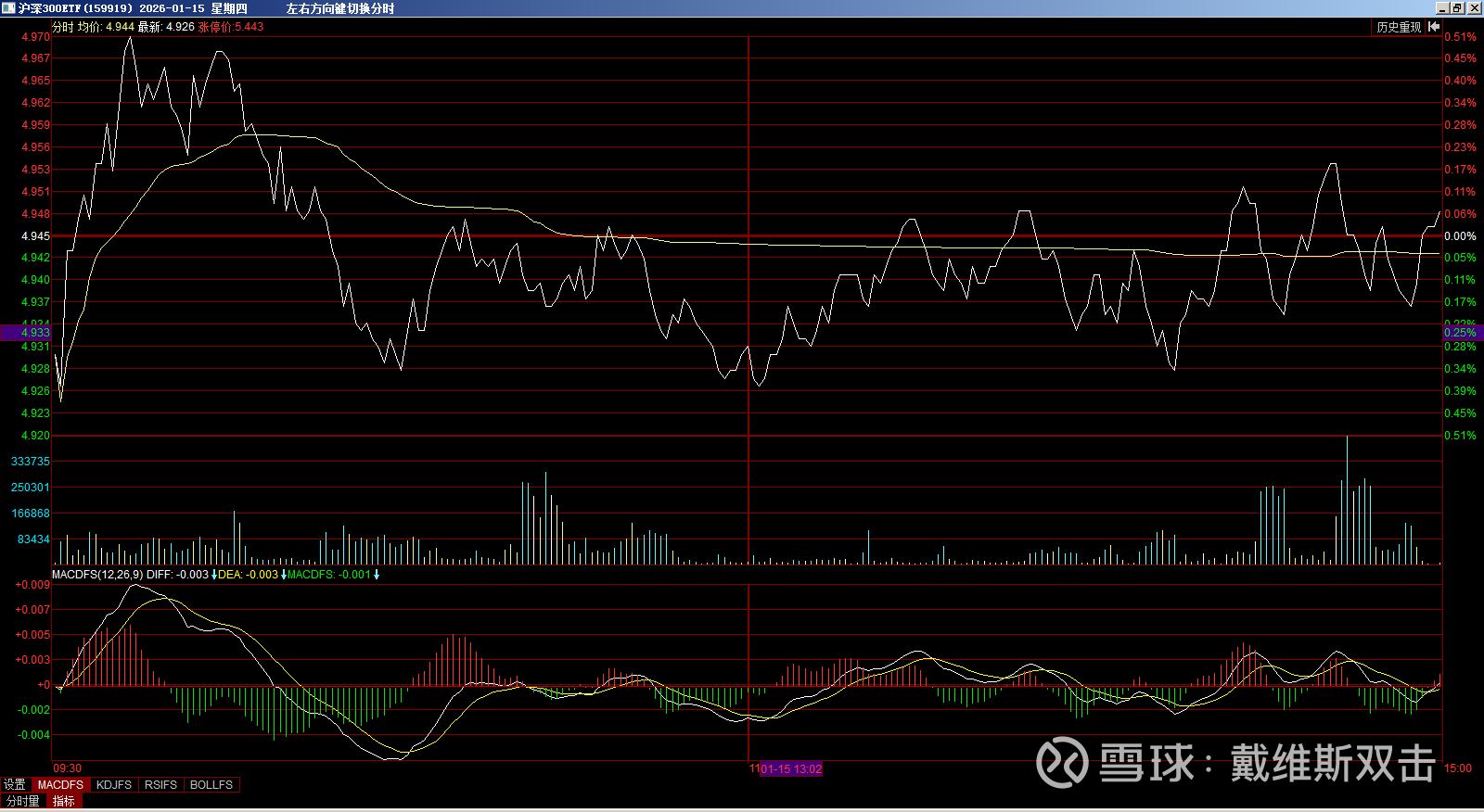Switch to the RSIFS indicator tab
This screenshot has width=1484, height=812.
pyautogui.click(x=160, y=785)
